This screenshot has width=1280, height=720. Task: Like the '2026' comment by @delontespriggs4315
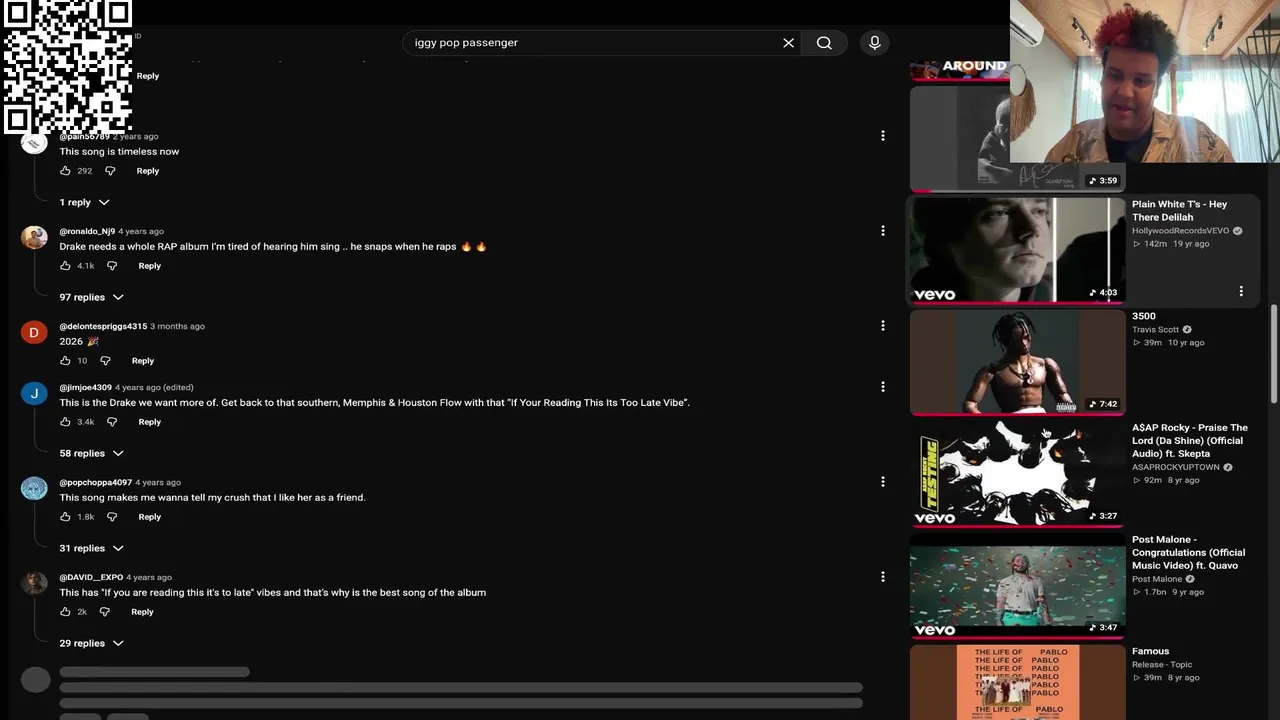[x=65, y=361]
